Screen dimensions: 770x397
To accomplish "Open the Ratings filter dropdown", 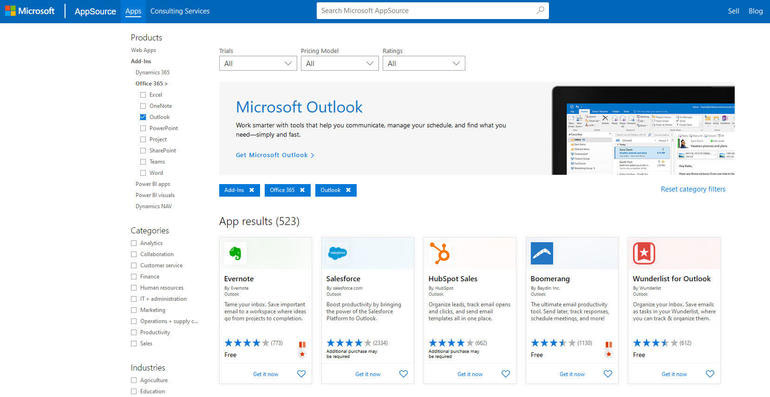I will tap(424, 63).
